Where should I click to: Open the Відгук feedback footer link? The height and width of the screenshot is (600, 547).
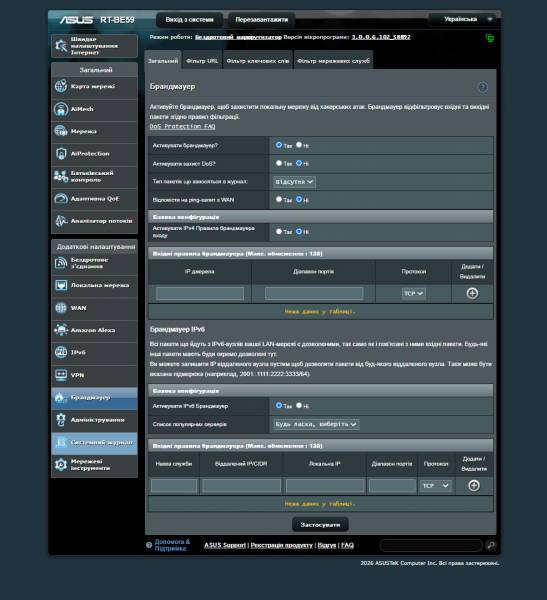[327, 545]
